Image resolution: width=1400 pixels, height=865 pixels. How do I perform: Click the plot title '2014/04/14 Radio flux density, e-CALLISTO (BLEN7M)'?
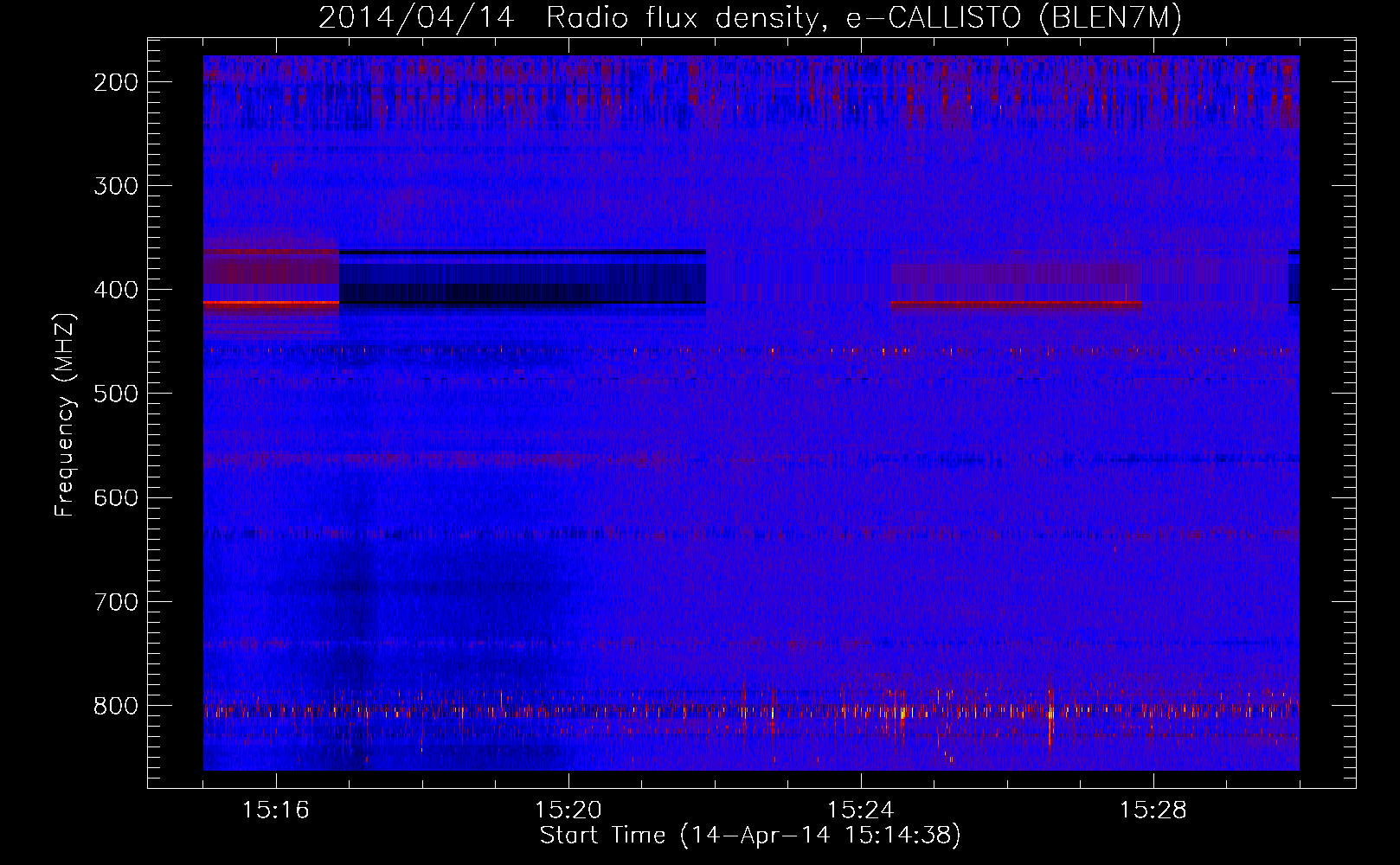coord(749,18)
